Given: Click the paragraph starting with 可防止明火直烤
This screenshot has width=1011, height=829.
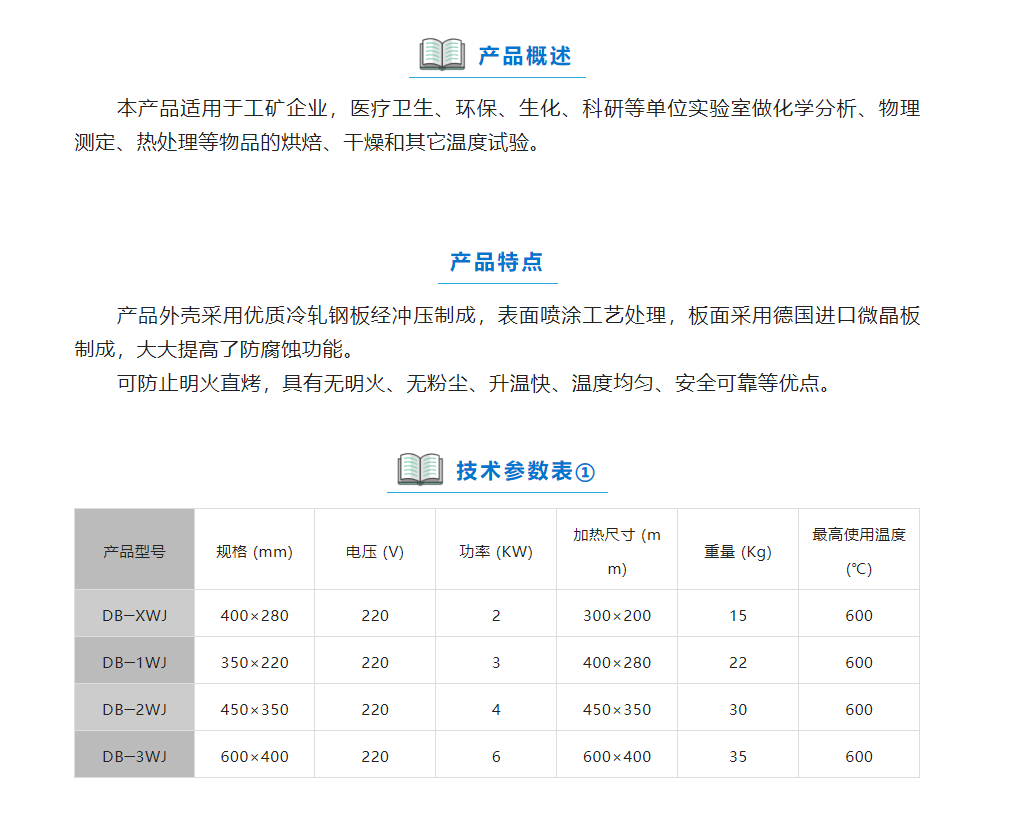Looking at the screenshot, I should (x=475, y=384).
